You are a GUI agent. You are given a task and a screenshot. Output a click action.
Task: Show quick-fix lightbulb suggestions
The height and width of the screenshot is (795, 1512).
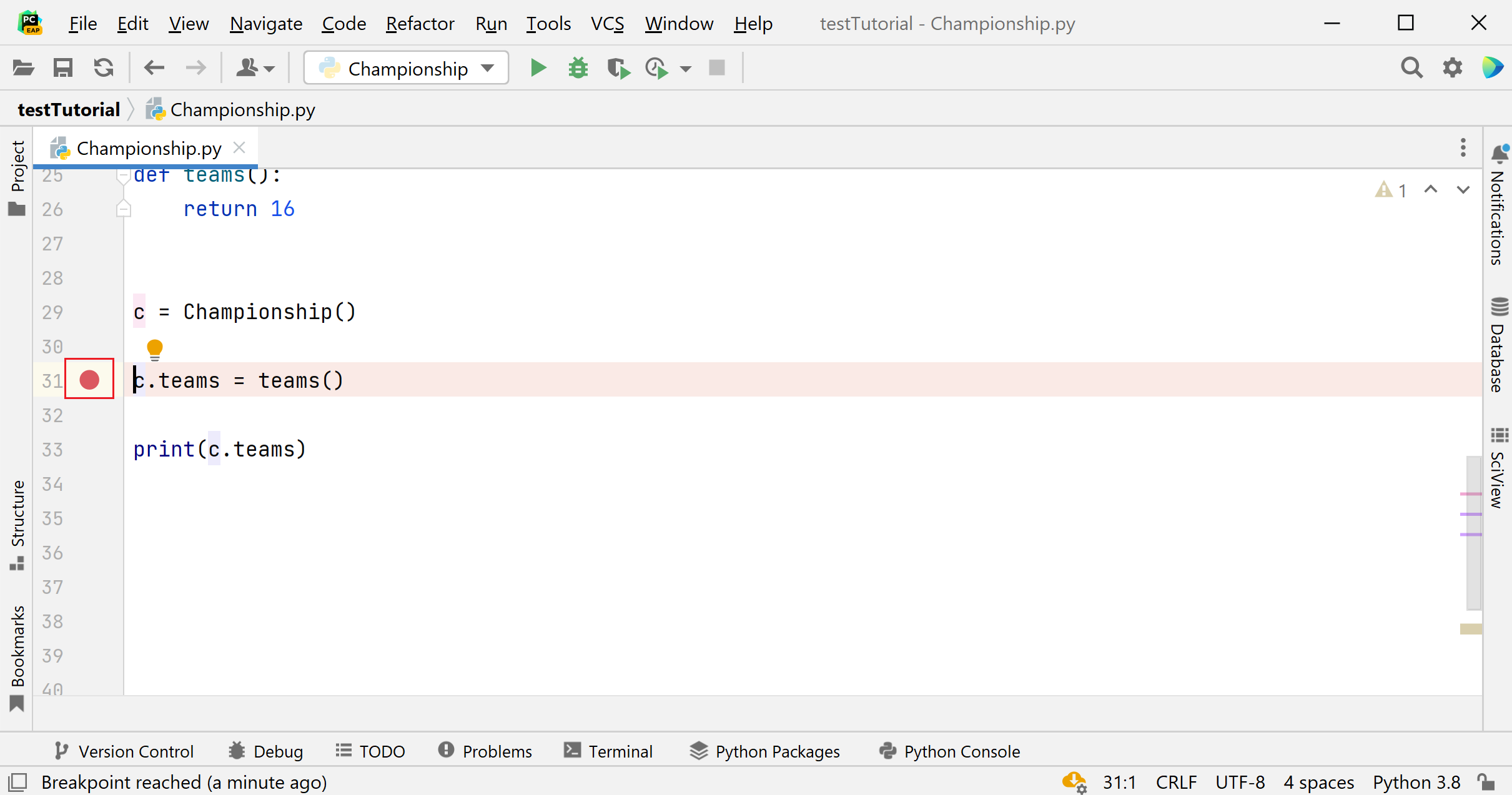click(154, 348)
